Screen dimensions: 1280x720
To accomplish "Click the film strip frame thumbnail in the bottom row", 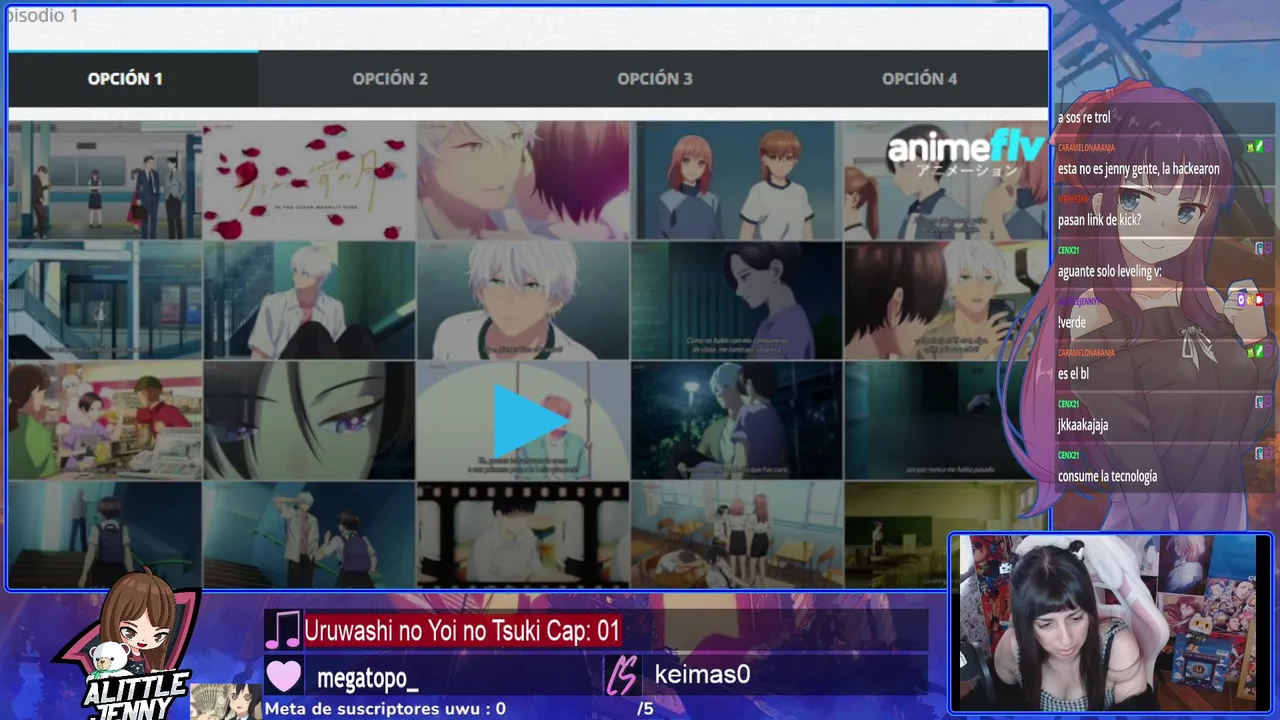I will 523,535.
